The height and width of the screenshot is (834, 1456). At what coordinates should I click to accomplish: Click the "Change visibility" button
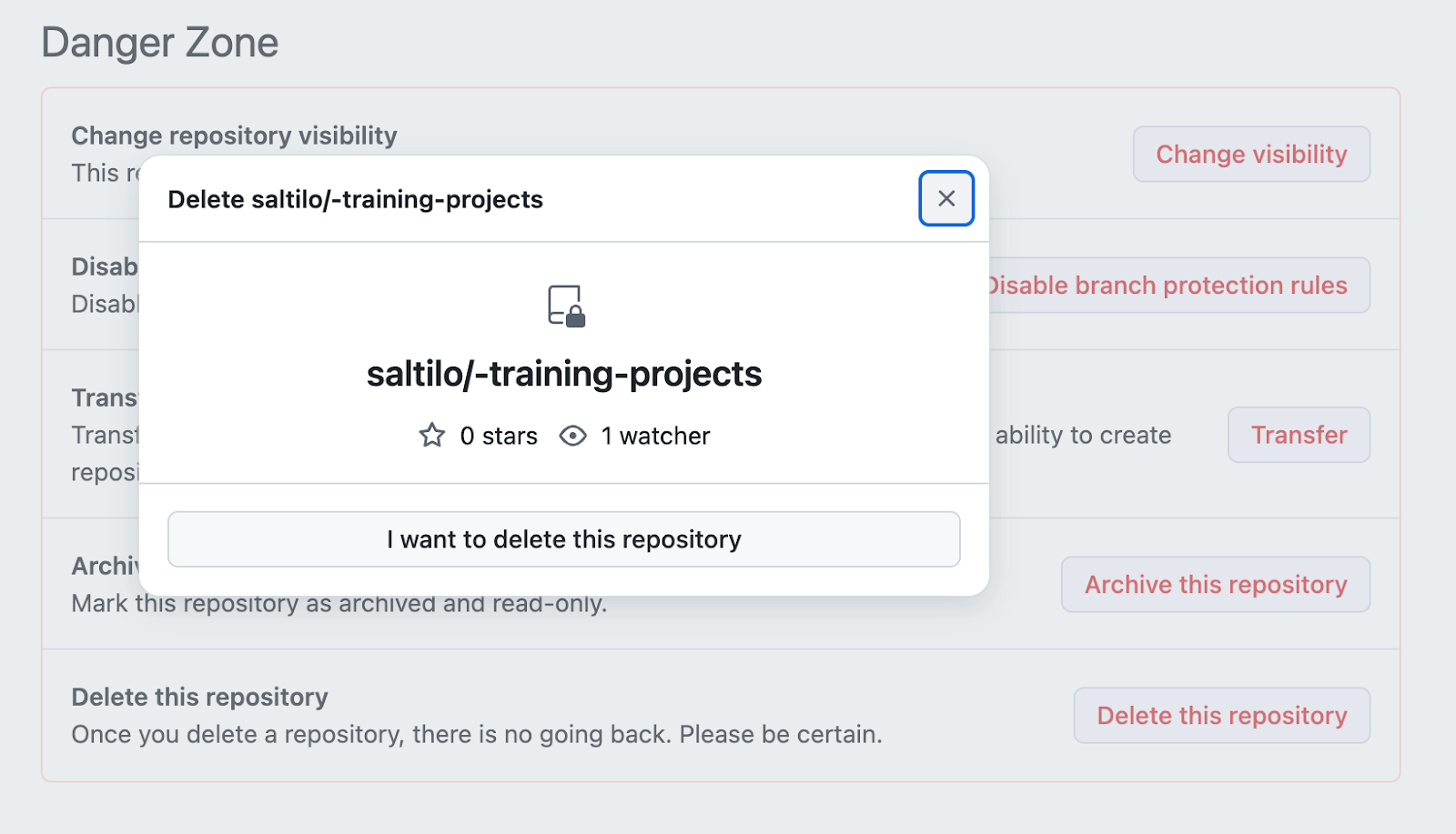(1250, 154)
